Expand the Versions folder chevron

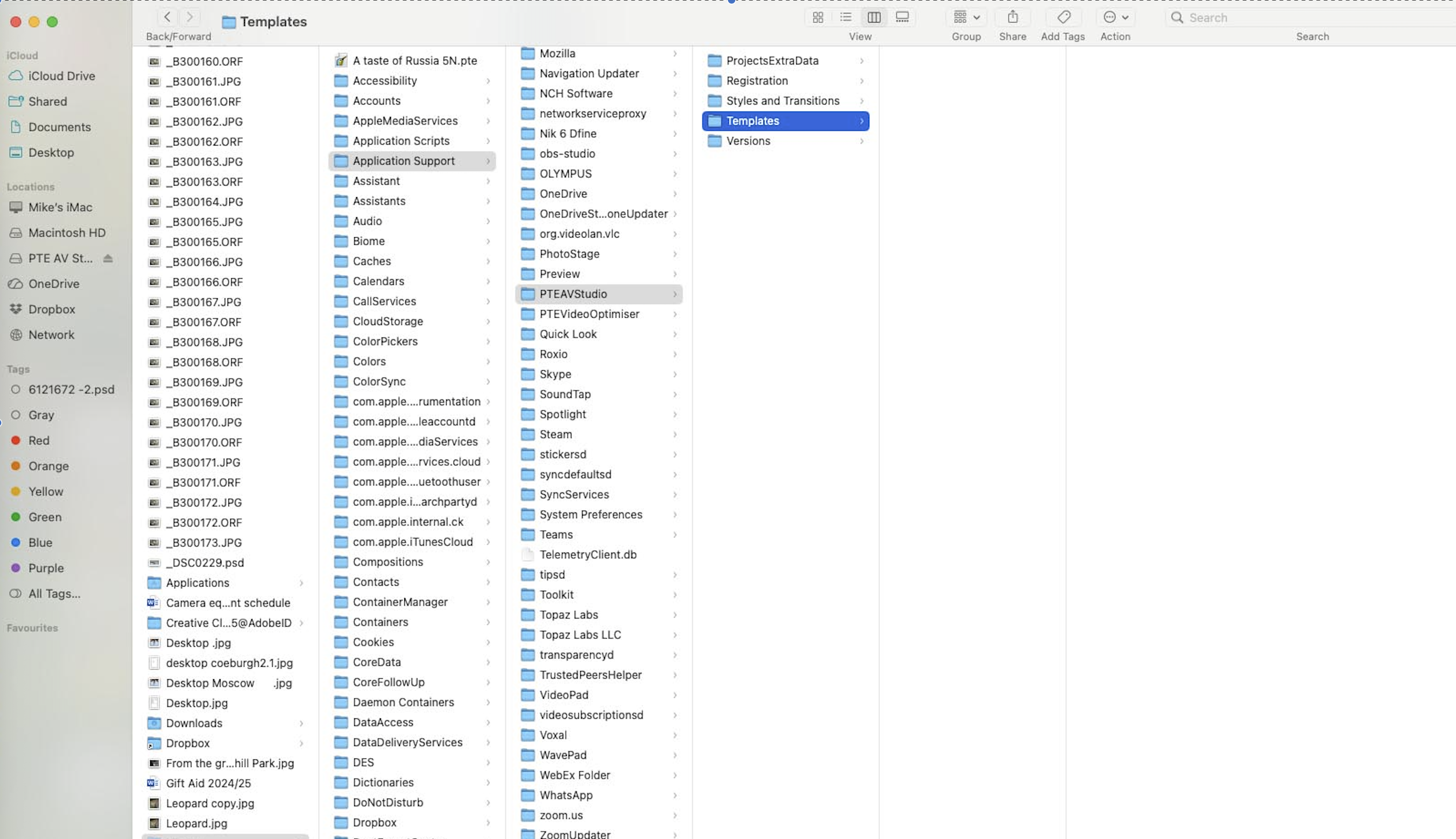pos(862,141)
